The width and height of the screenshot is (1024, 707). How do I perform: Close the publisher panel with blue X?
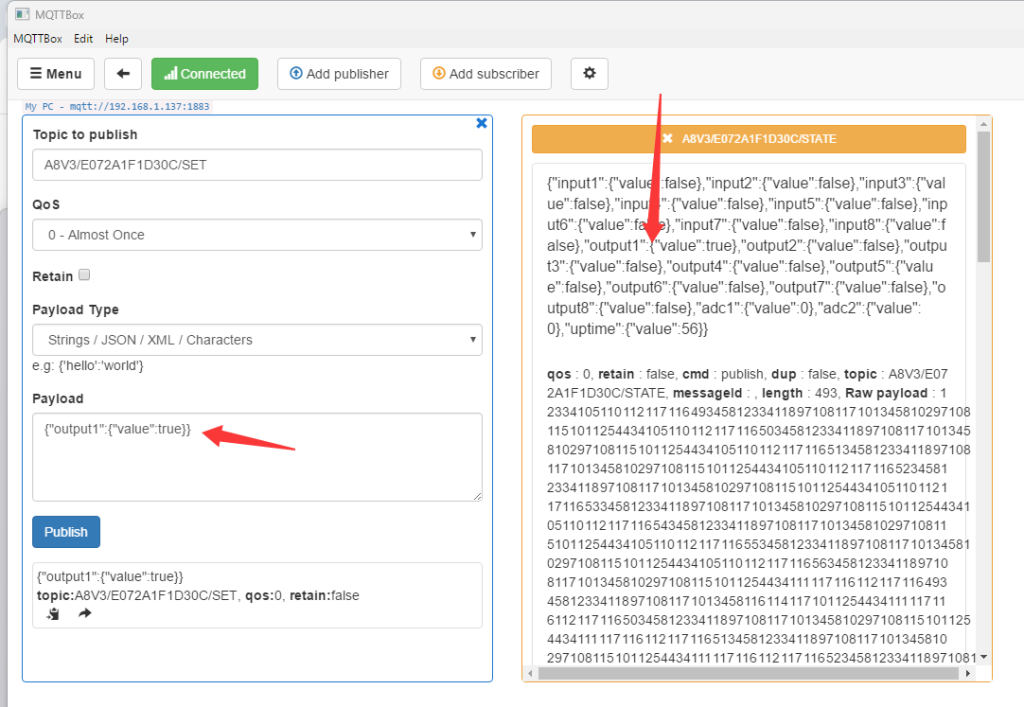(x=481, y=123)
